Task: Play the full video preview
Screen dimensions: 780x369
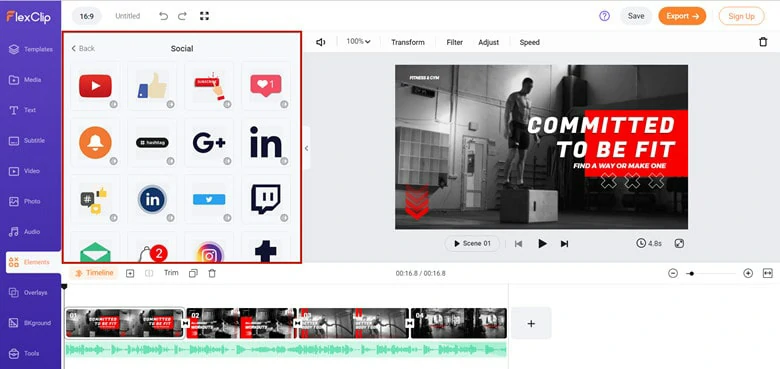Action: pyautogui.click(x=542, y=244)
